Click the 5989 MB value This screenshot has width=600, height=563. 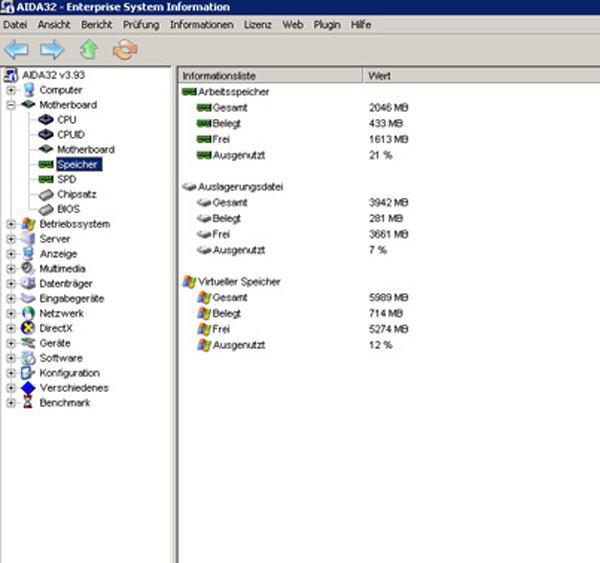tap(388, 297)
